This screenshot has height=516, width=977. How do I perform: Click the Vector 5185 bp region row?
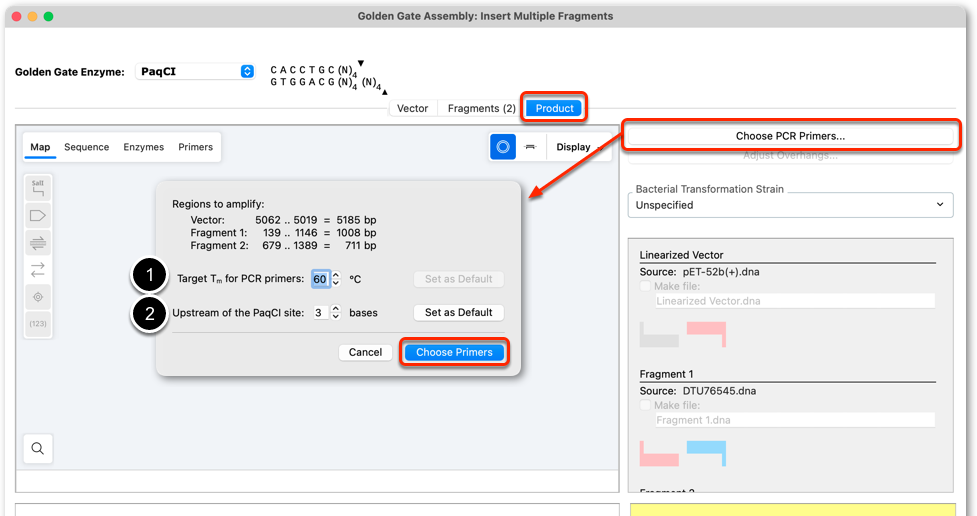point(283,220)
